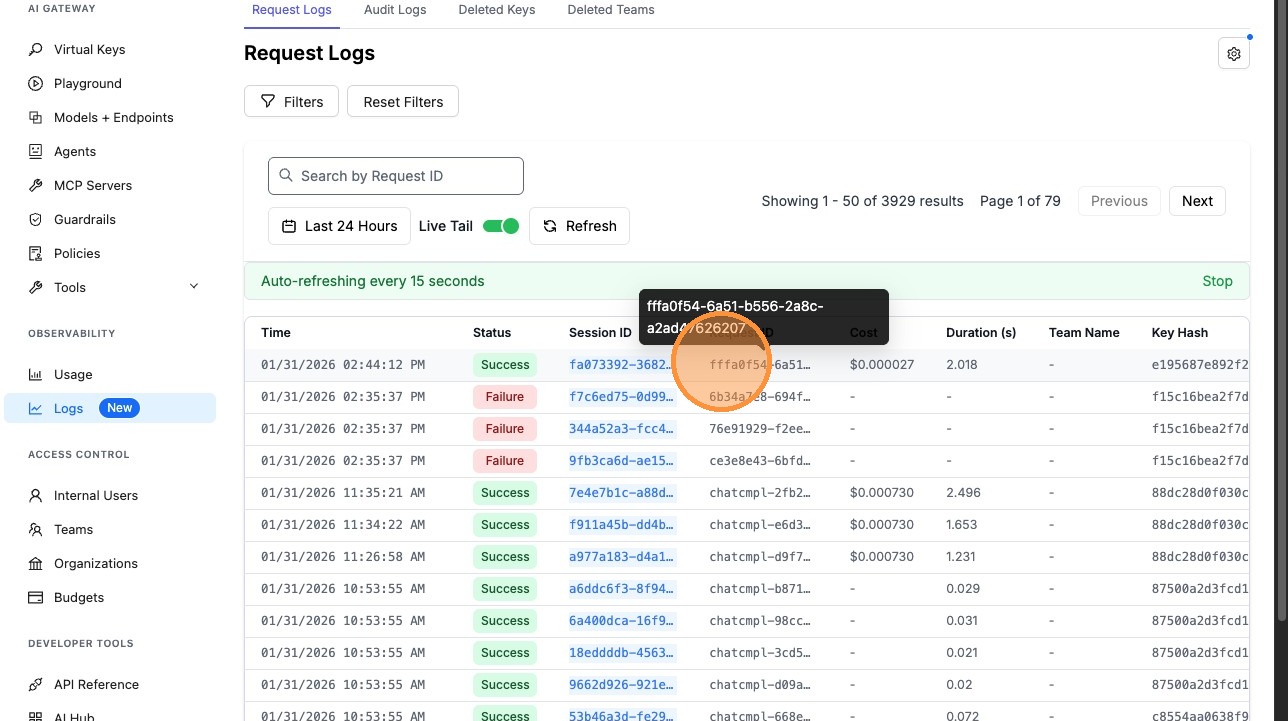
Task: Click the Virtual Keys key icon
Action: 36,49
